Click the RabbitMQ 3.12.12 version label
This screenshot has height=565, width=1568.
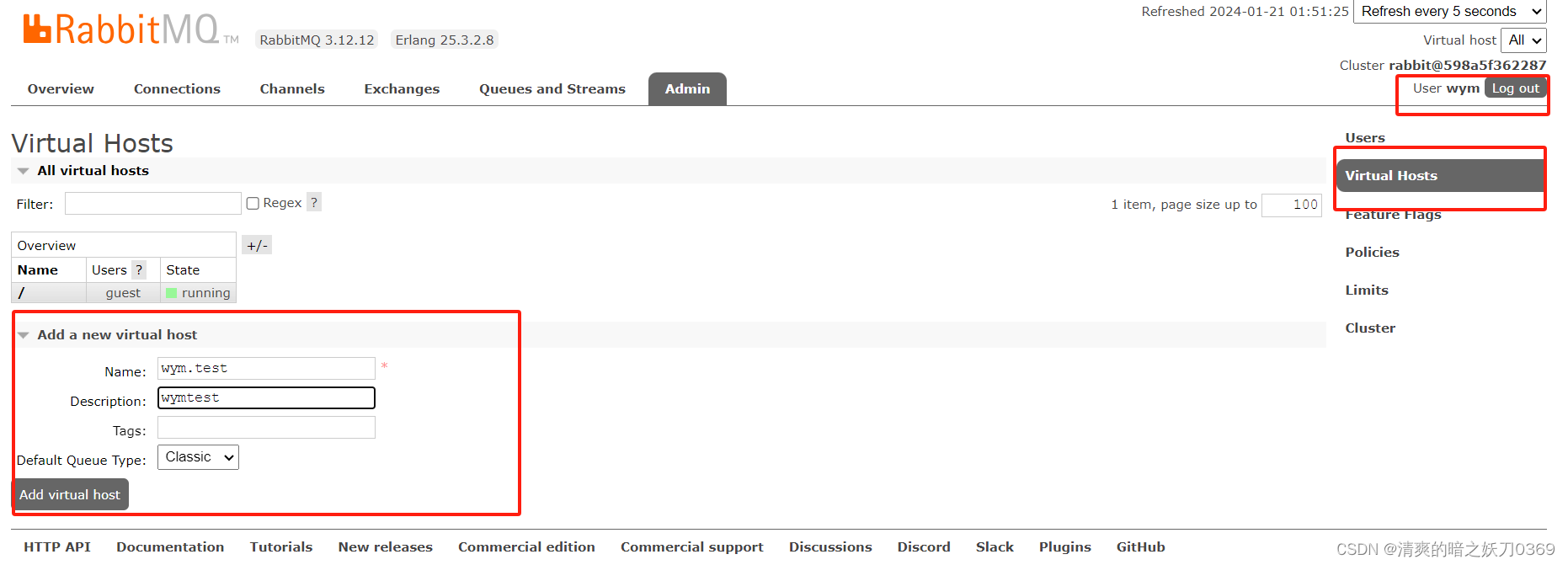[x=317, y=40]
